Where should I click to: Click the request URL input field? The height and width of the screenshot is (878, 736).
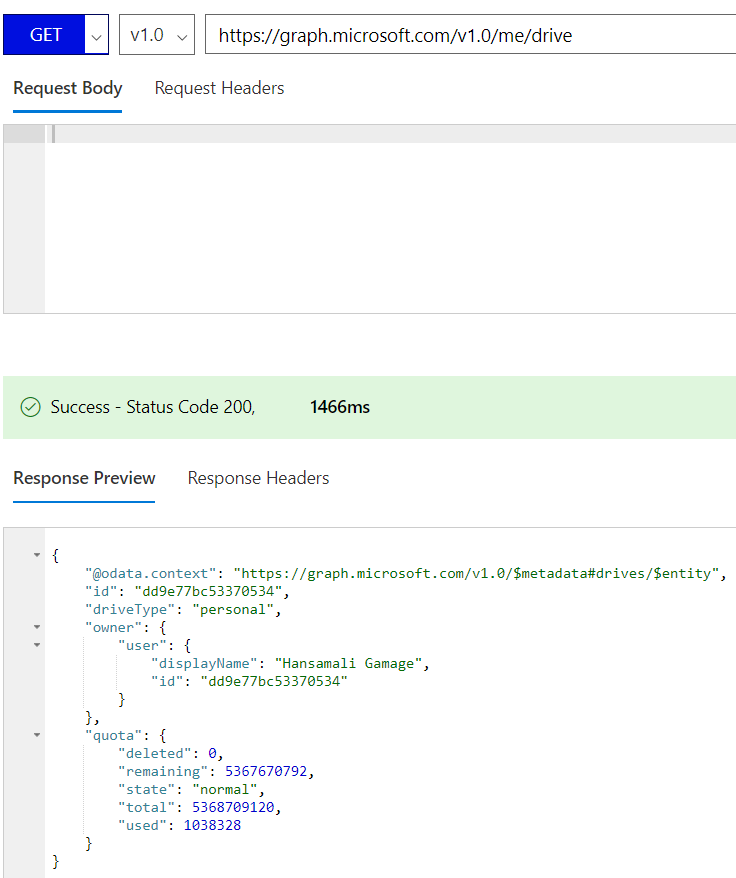(x=471, y=35)
